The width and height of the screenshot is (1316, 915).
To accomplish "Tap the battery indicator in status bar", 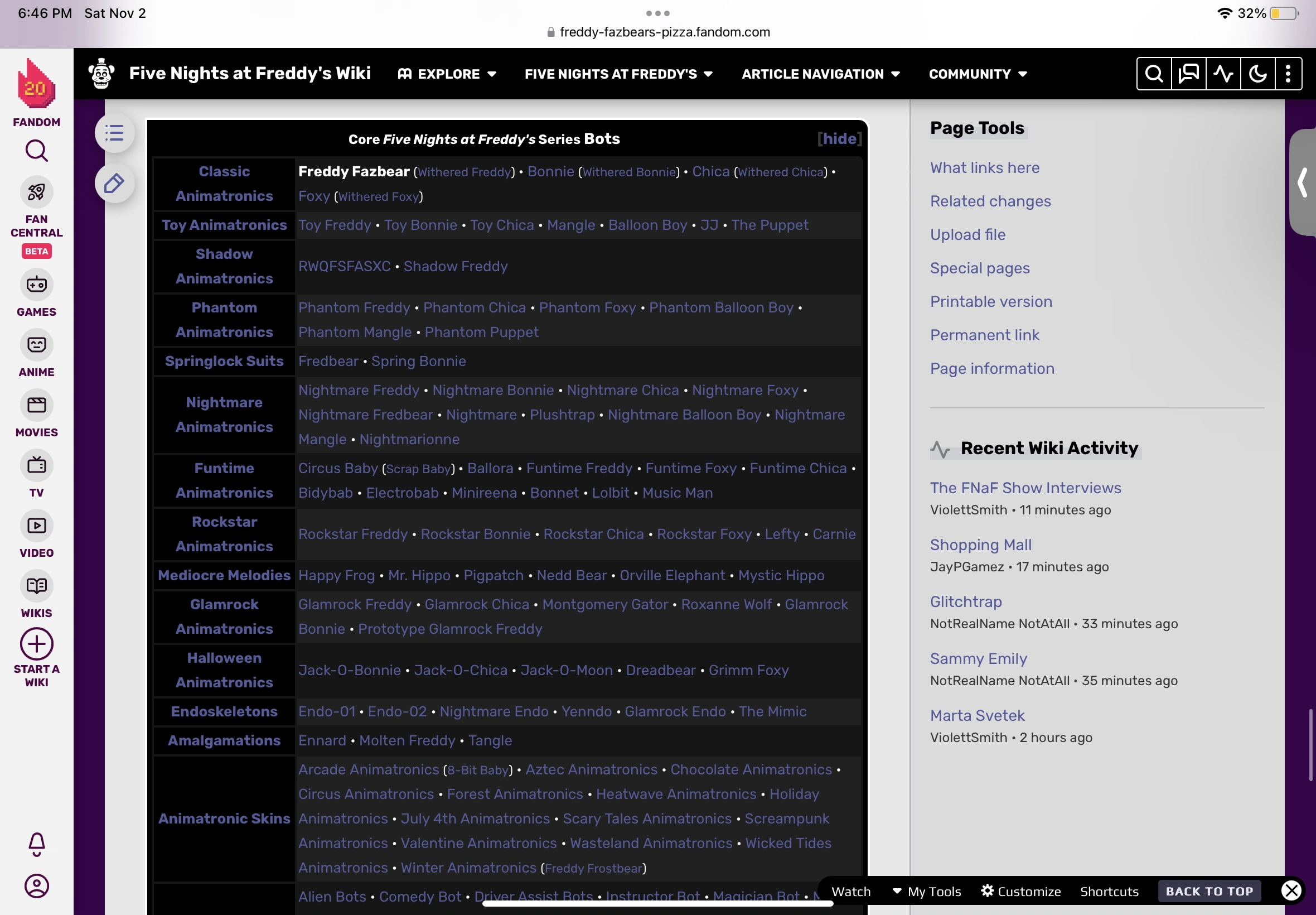I will (x=1283, y=13).
